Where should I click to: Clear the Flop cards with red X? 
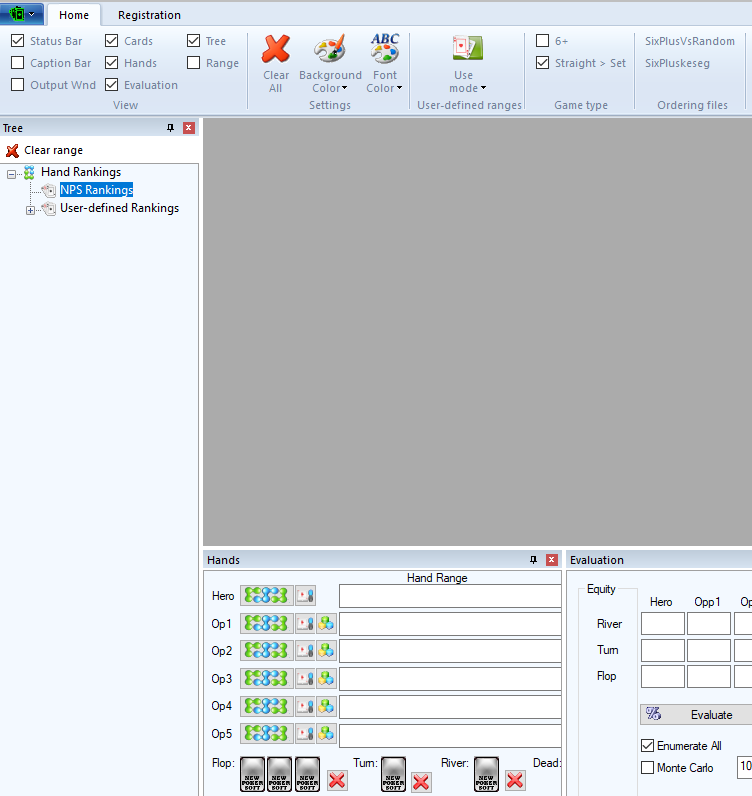coord(337,780)
